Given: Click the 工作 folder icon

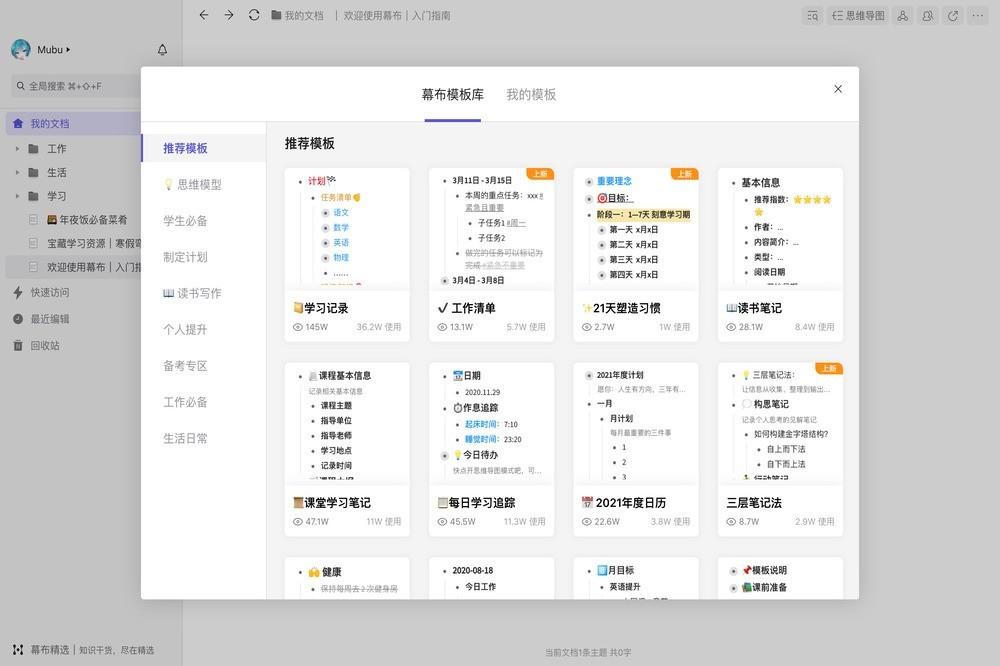Looking at the screenshot, I should pos(34,149).
